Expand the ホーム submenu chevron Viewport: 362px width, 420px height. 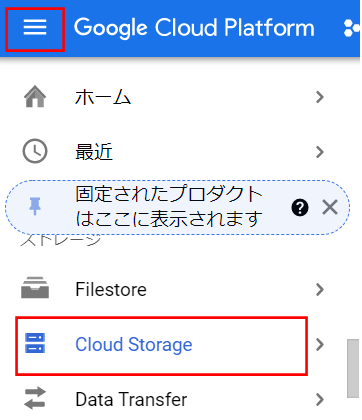click(x=320, y=97)
